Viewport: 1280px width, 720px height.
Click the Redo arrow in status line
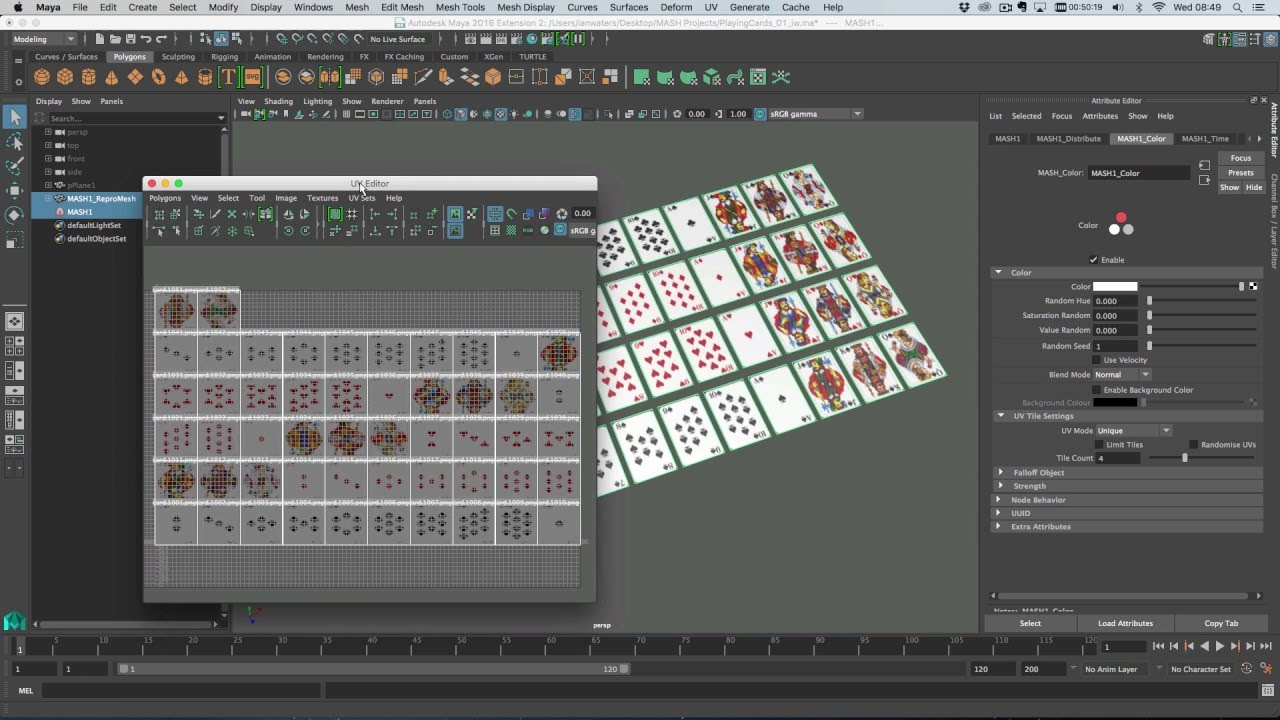(x=163, y=39)
